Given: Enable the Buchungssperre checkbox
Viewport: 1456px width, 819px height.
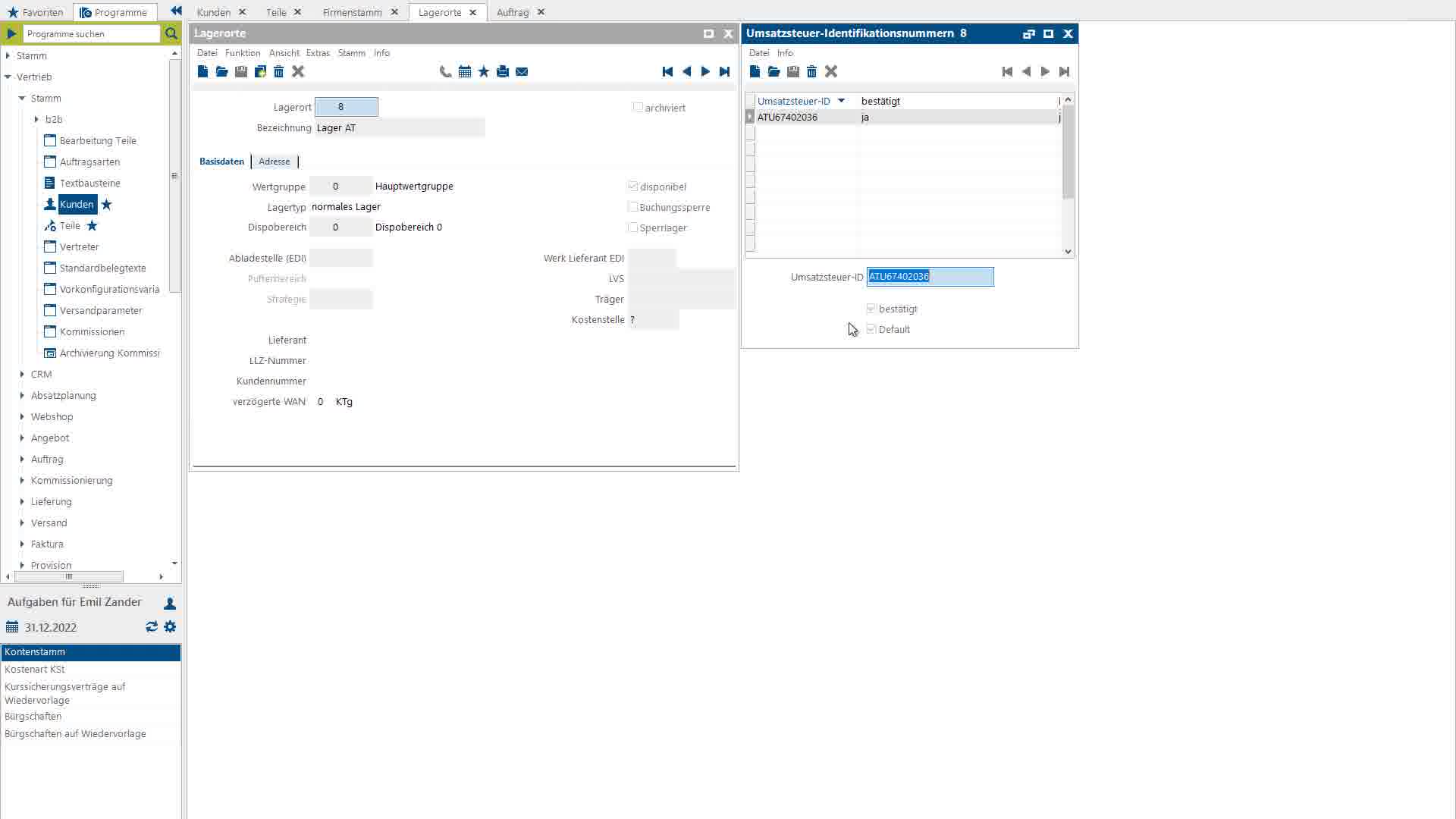Looking at the screenshot, I should coord(632,206).
